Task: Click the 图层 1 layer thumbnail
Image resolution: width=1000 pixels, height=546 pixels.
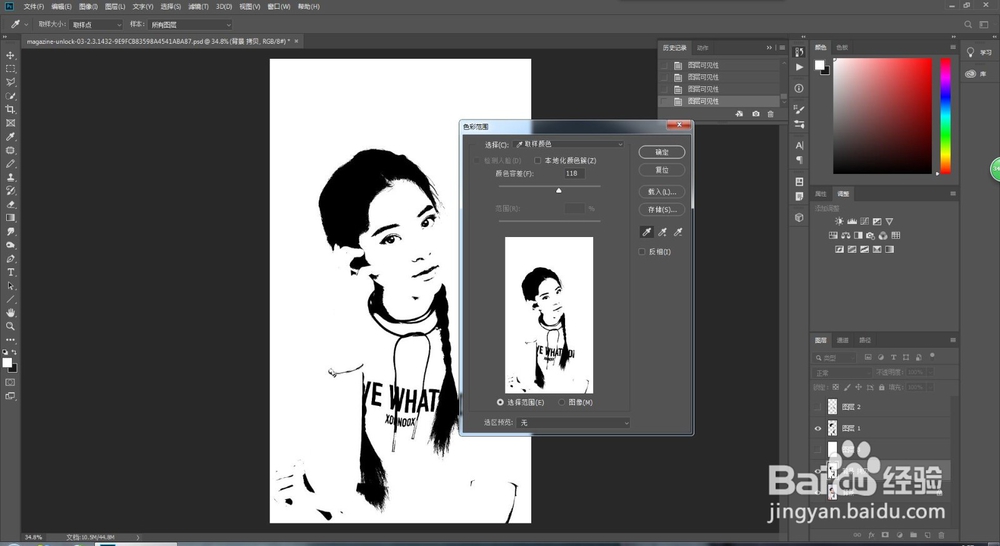Action: pyautogui.click(x=832, y=428)
